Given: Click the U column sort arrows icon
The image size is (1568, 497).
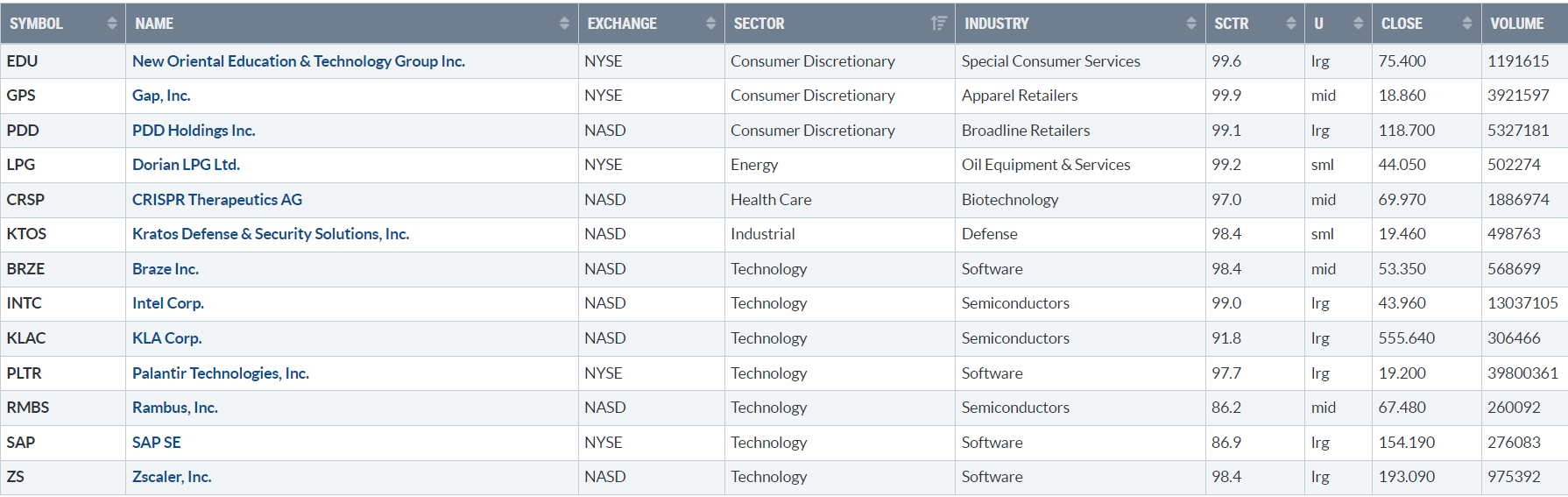Looking at the screenshot, I should 1359,24.
